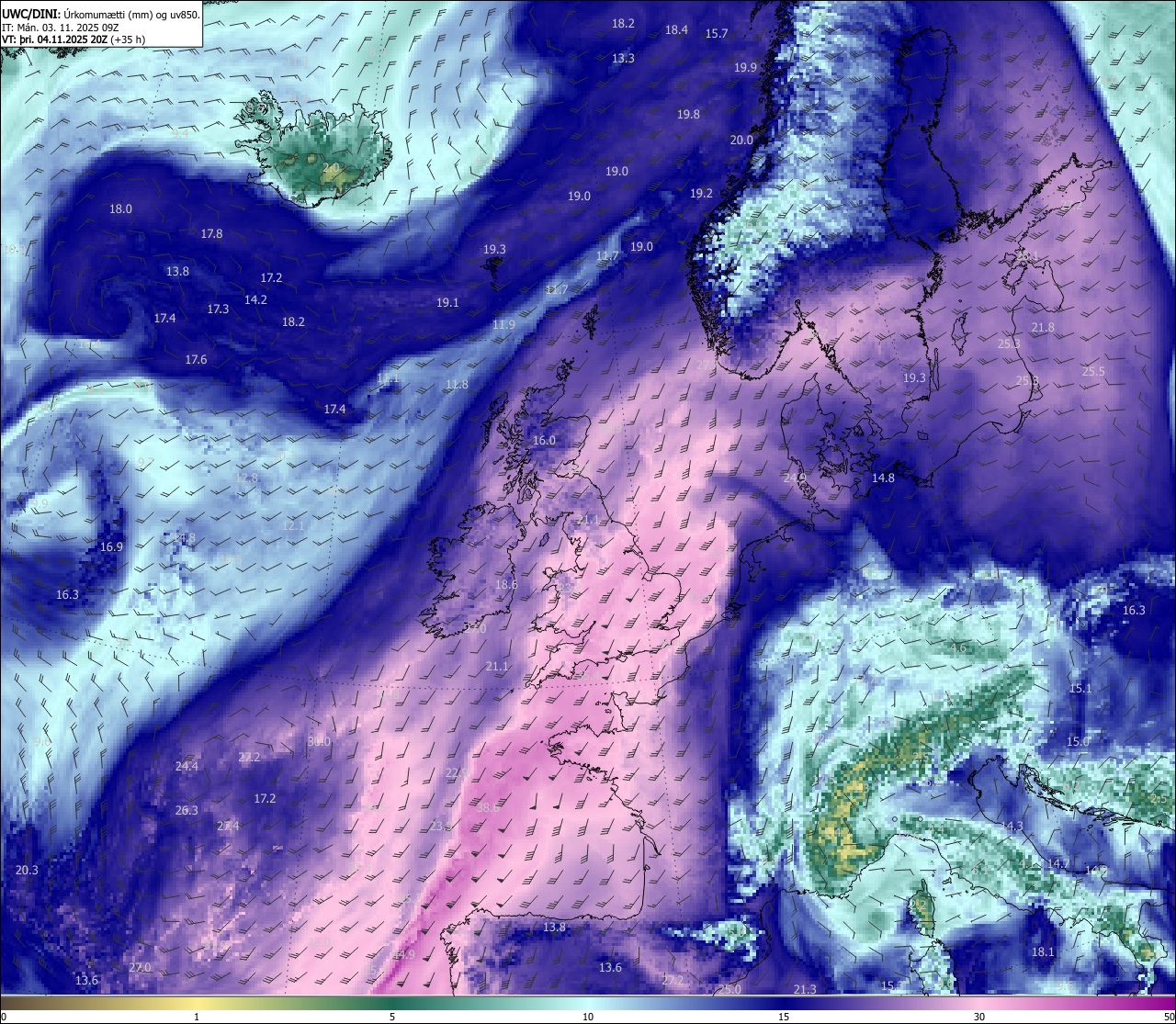This screenshot has width=1176, height=1024.
Task: Click the 15.7 value label
Action: (x=717, y=33)
